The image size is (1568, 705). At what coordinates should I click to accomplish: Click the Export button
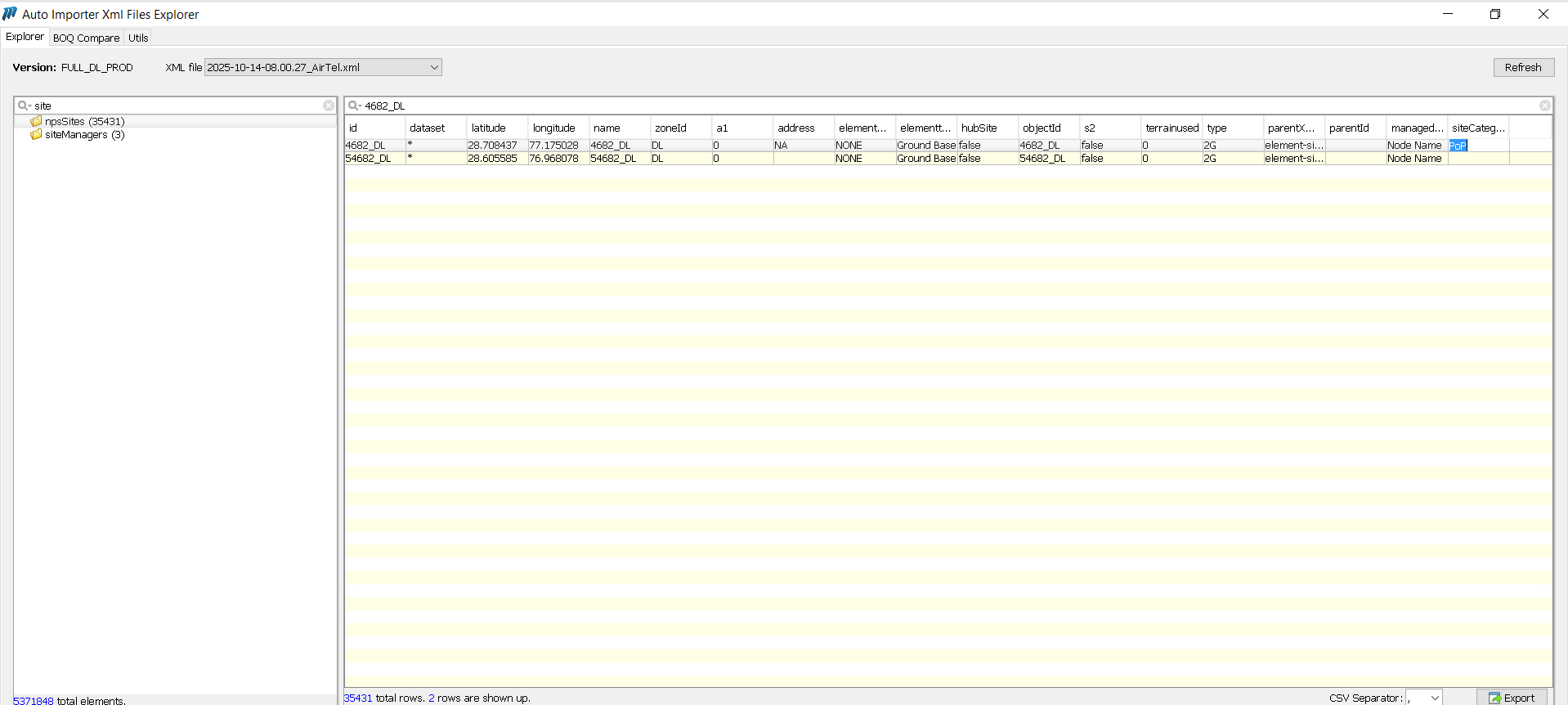(x=1512, y=698)
